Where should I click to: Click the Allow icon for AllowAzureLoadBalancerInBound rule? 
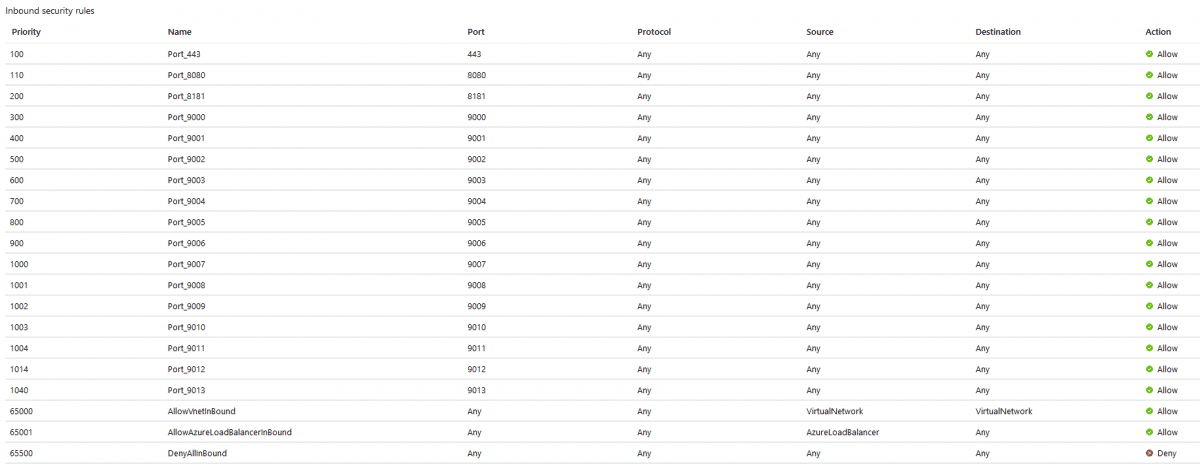click(x=1150, y=432)
